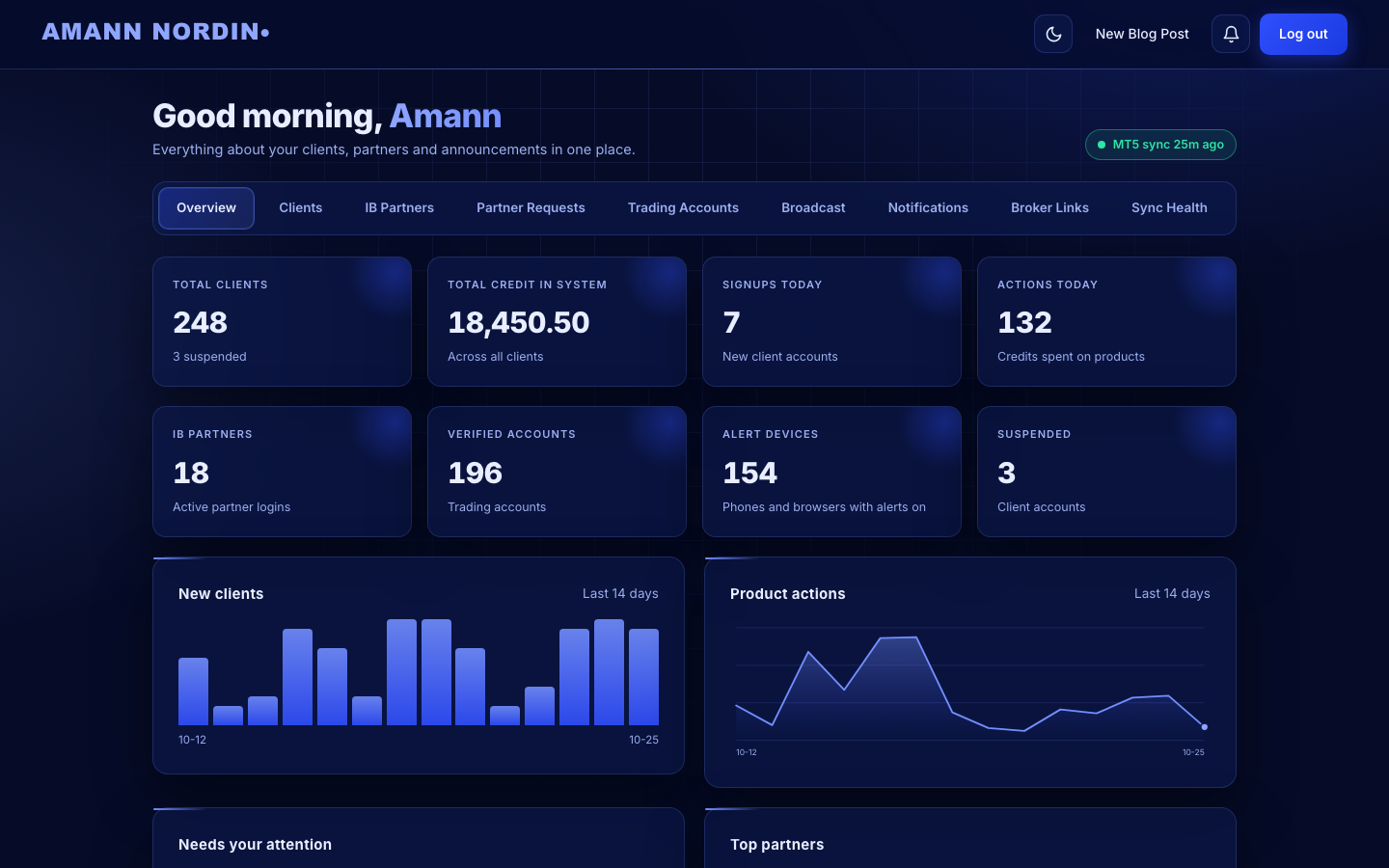Open the Verified Accounts card showing 196
Viewport: 1389px width, 868px height.
tap(557, 472)
